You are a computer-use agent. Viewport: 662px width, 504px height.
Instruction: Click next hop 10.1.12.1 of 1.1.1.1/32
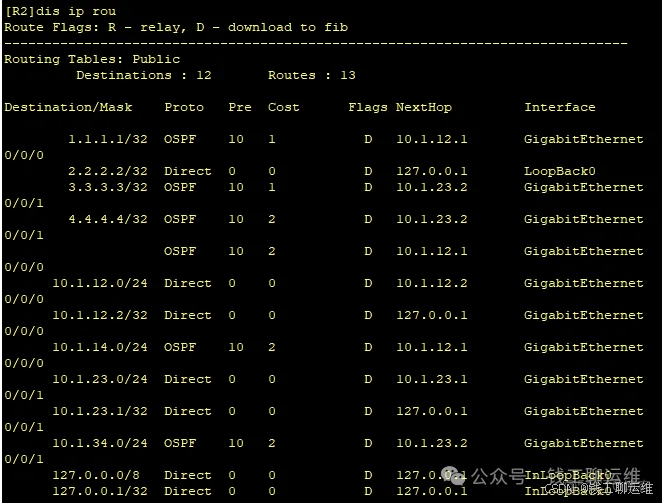(431, 139)
